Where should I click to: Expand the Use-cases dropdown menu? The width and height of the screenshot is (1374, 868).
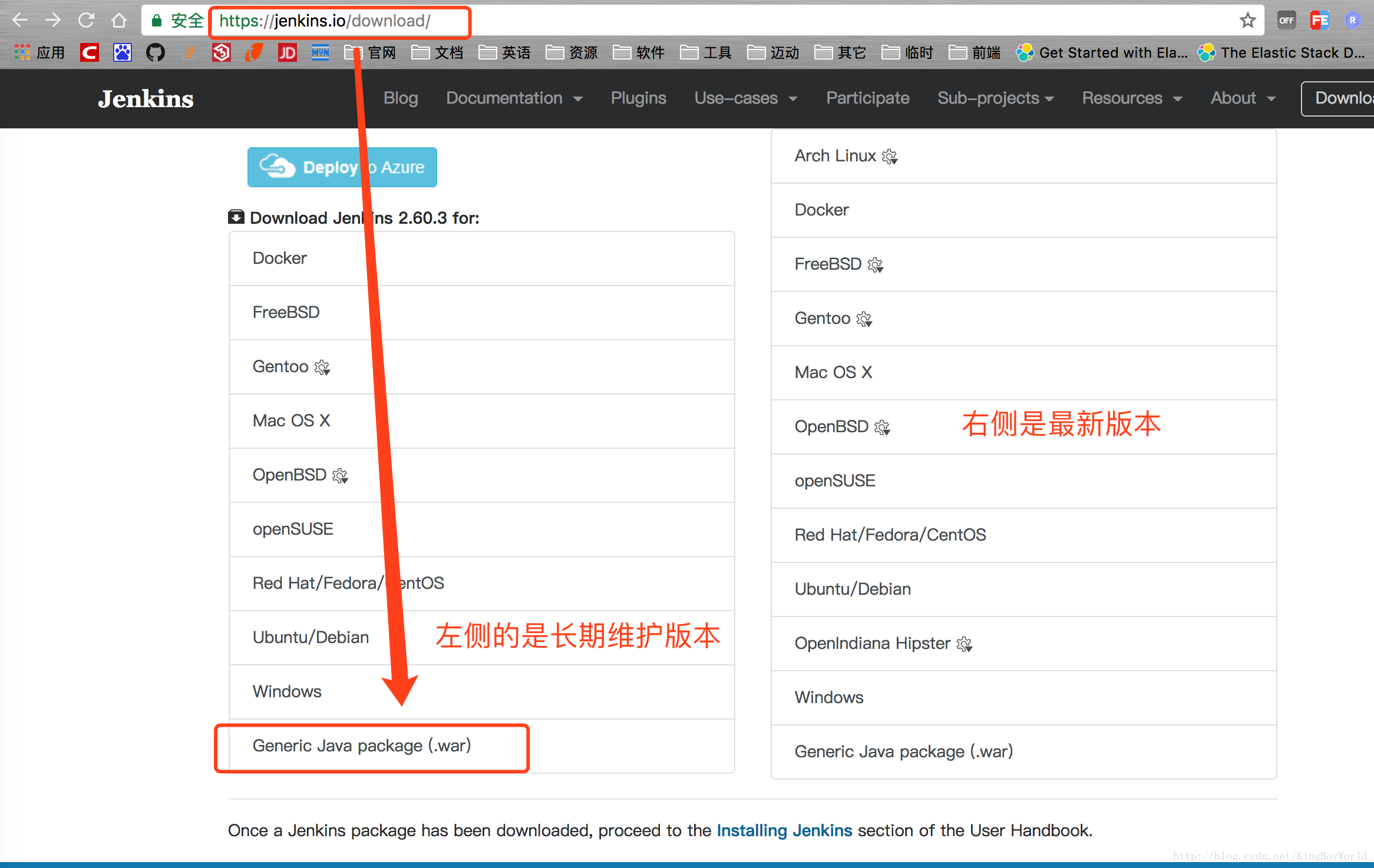[x=745, y=98]
